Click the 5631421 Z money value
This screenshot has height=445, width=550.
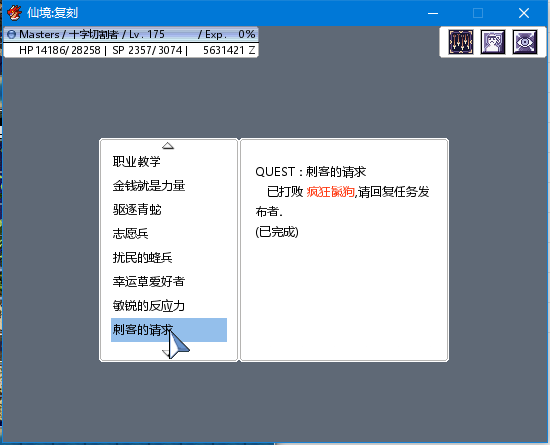coord(229,50)
